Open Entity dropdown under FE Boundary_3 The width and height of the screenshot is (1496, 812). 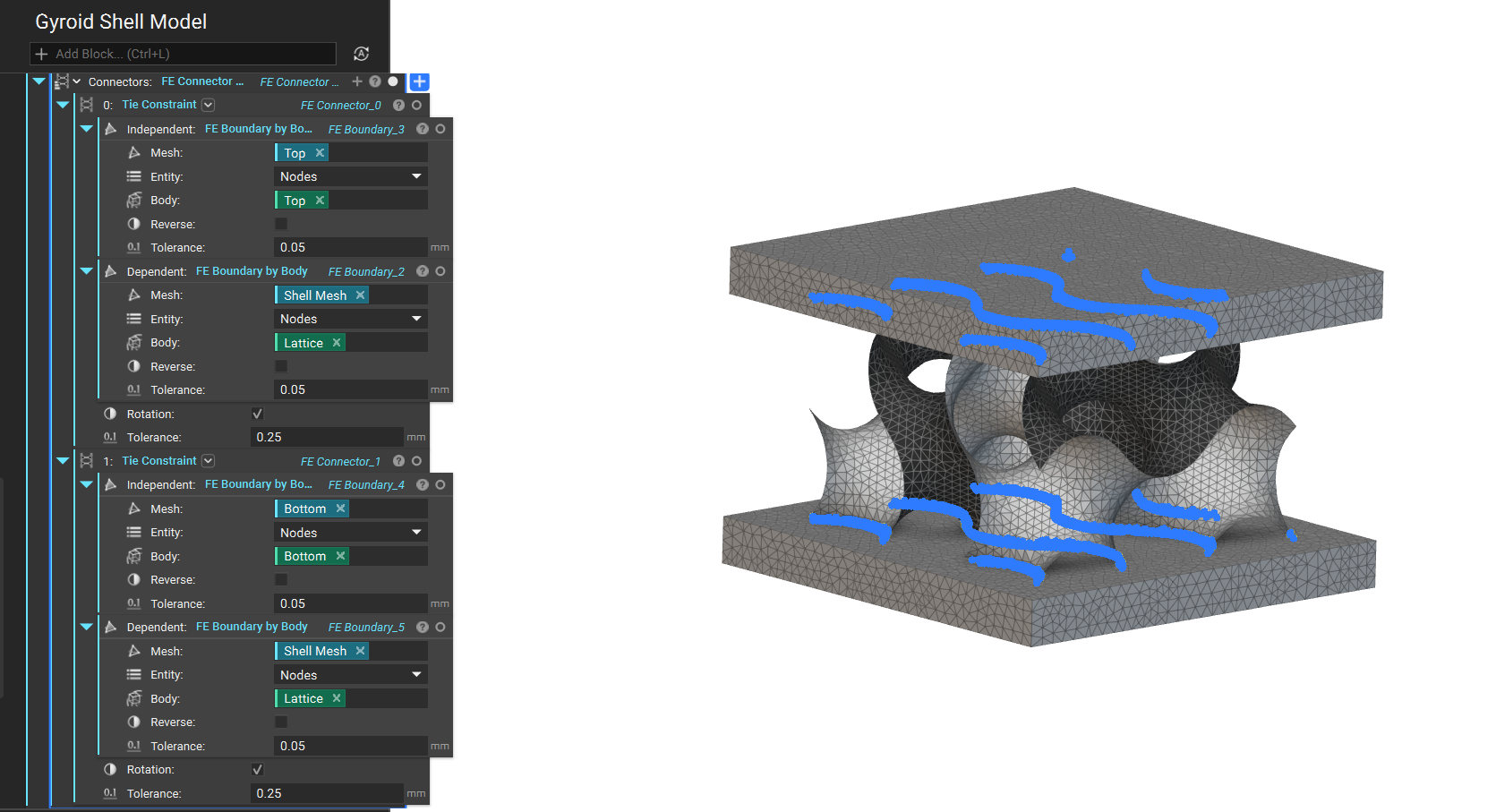350,176
